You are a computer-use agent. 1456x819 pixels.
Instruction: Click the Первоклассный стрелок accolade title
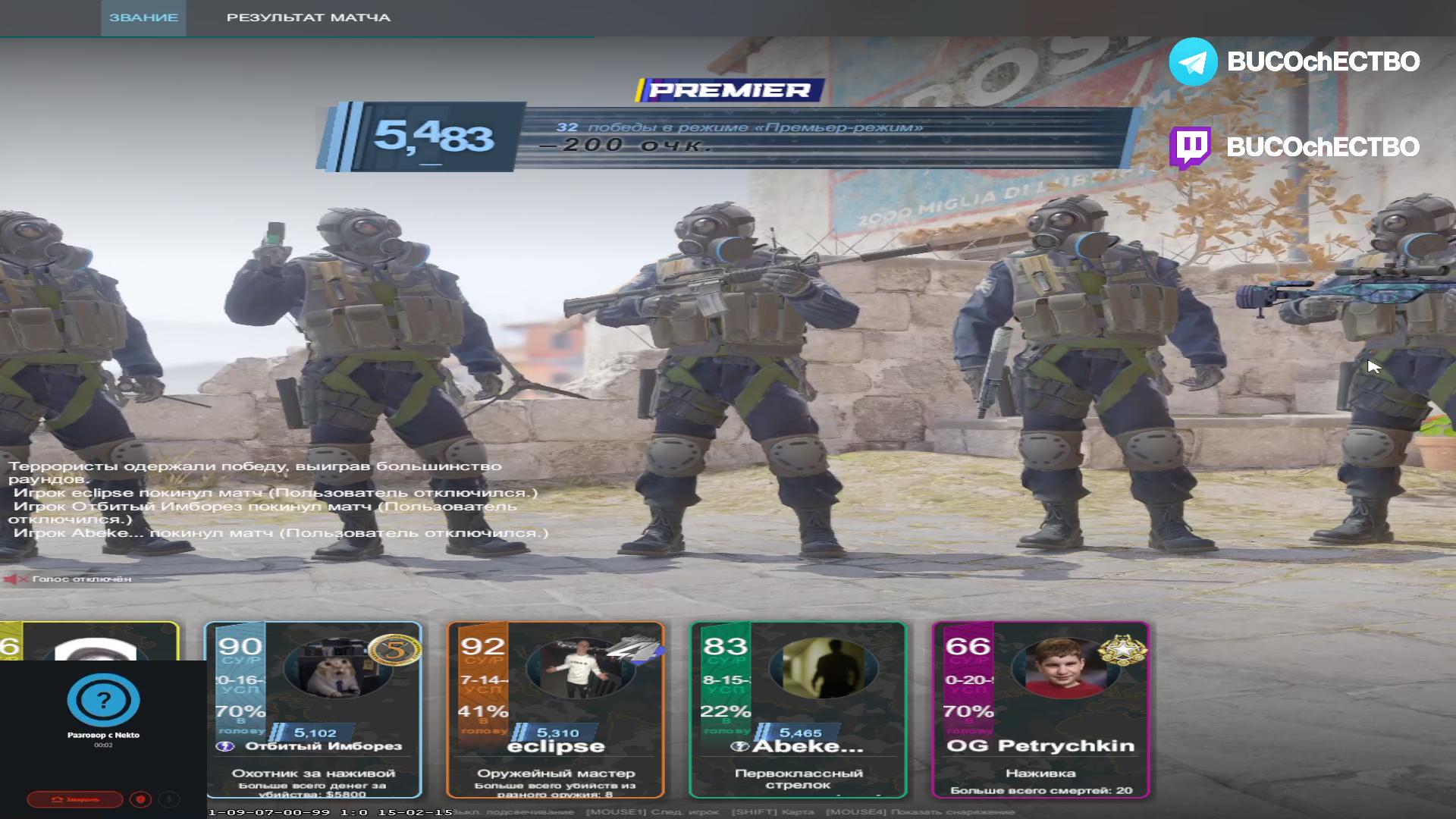(799, 779)
